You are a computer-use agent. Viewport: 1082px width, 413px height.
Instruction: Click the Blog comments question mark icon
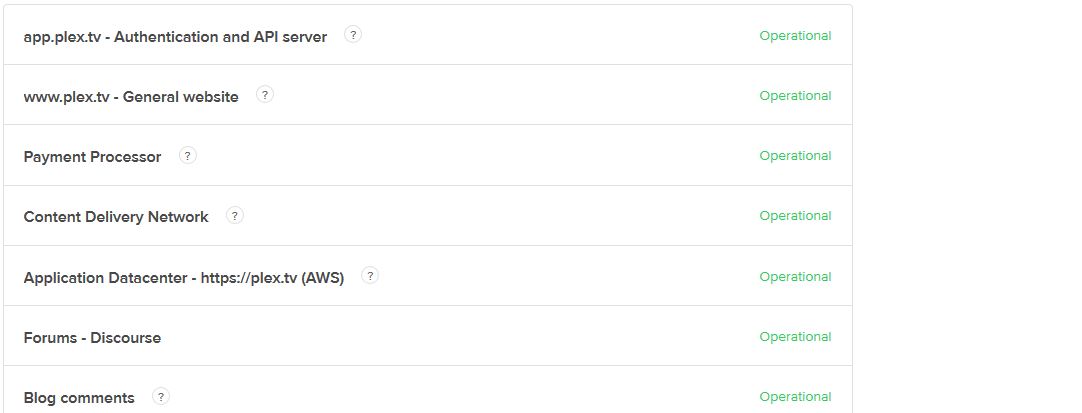point(161,396)
